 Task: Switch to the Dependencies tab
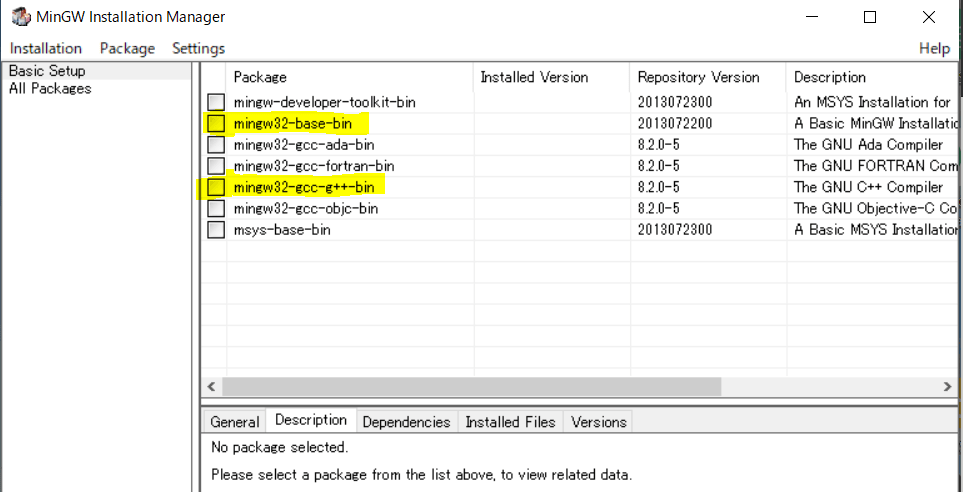[x=407, y=422]
